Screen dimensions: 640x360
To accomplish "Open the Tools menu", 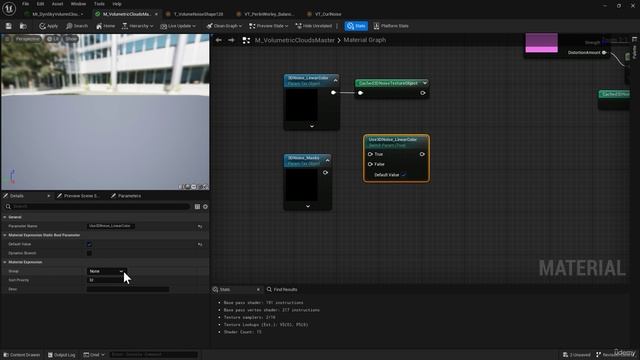I will point(99,4).
